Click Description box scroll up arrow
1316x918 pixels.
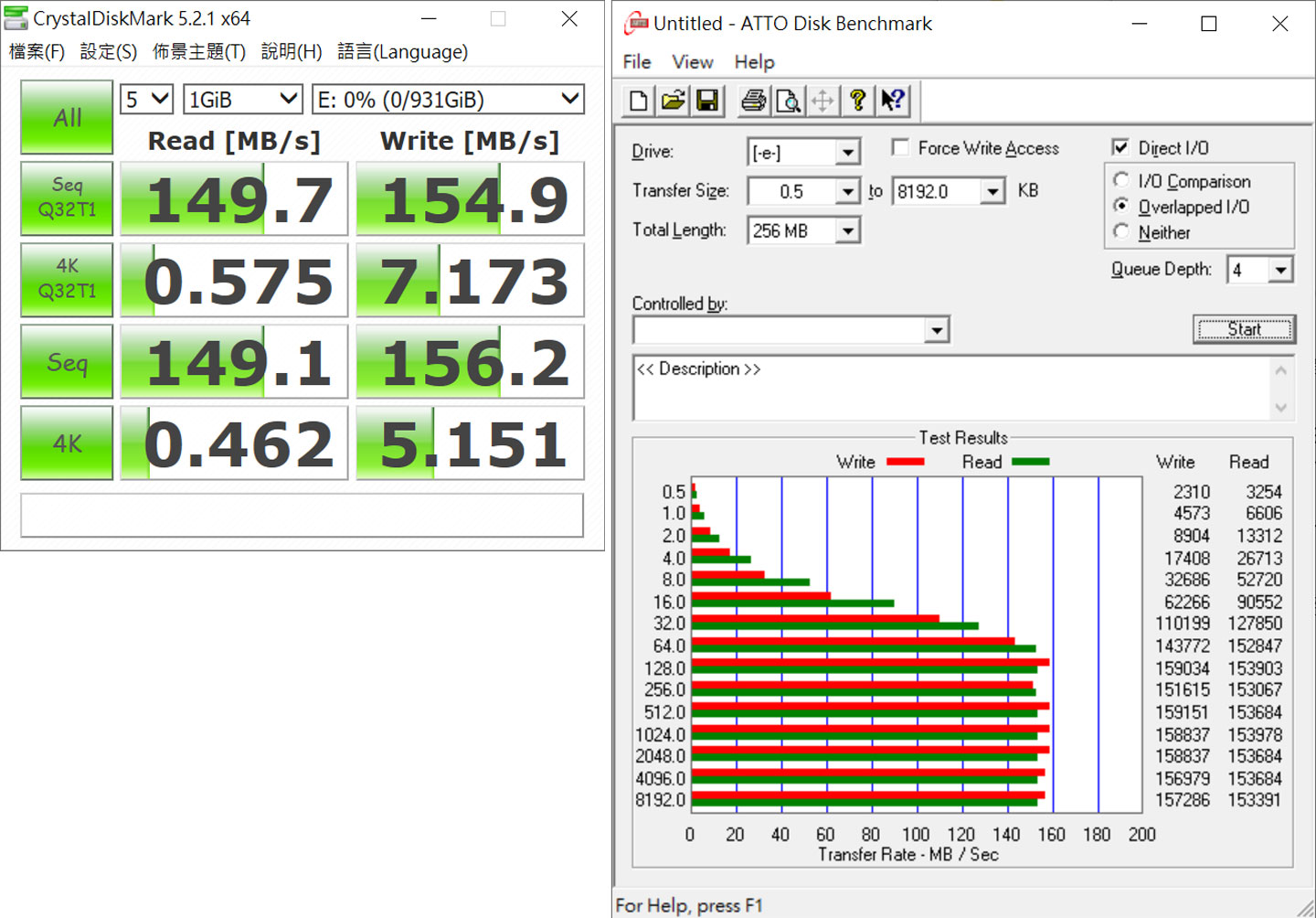pos(1281,370)
